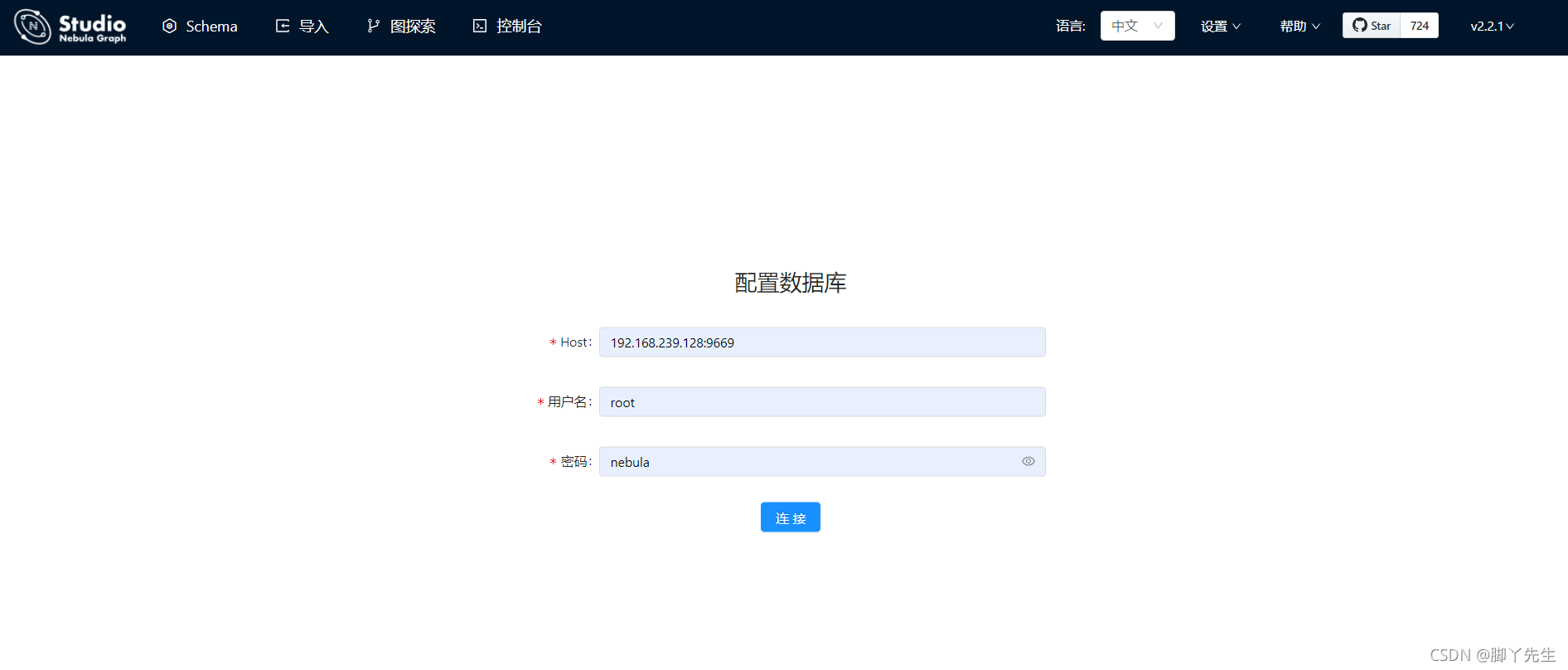This screenshot has width=1568, height=670.
Task: Go to 图探索 graph exploration
Action: (x=401, y=27)
